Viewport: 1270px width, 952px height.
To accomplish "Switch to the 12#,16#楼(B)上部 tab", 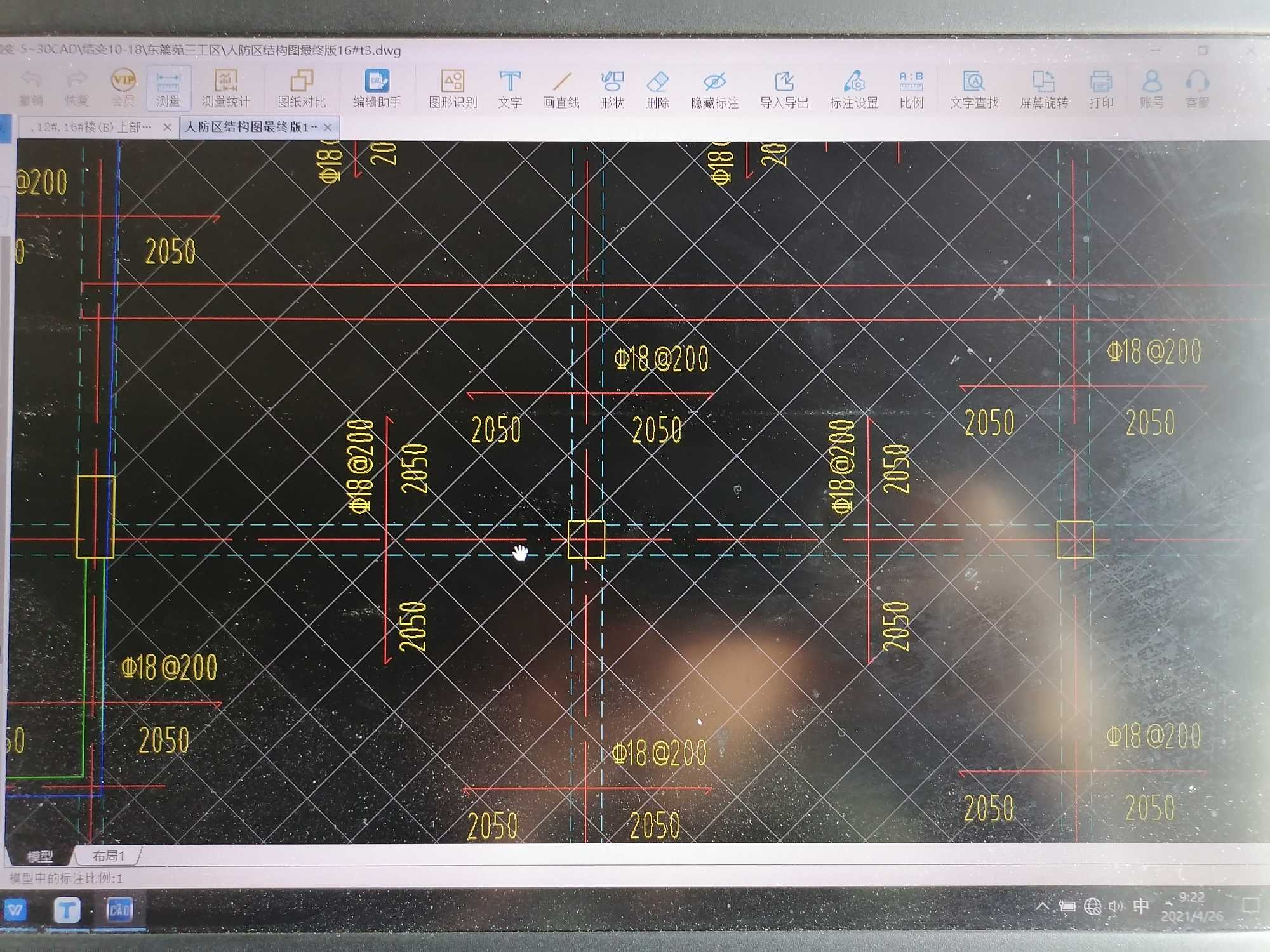I will tap(91, 127).
